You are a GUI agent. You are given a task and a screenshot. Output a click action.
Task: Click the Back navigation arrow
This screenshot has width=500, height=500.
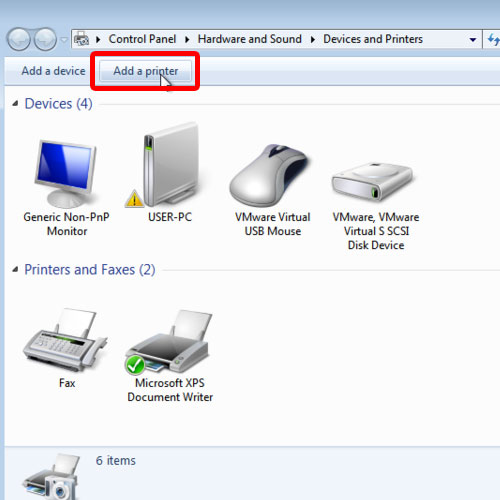pos(19,39)
